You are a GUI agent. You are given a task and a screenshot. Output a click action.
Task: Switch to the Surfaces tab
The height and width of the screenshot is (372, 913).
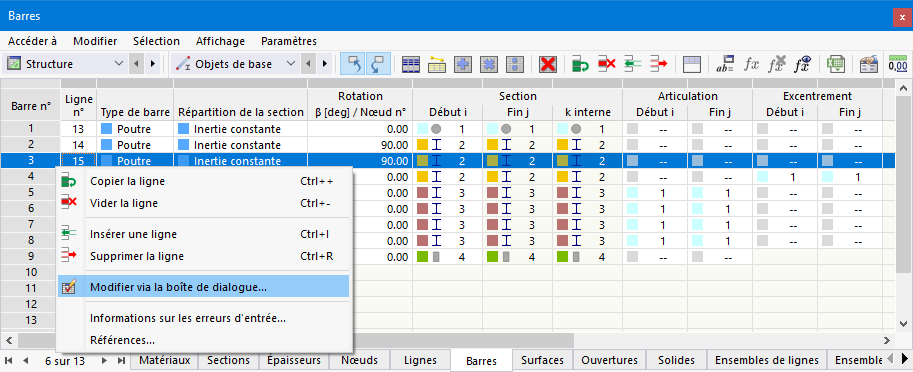coord(543,360)
